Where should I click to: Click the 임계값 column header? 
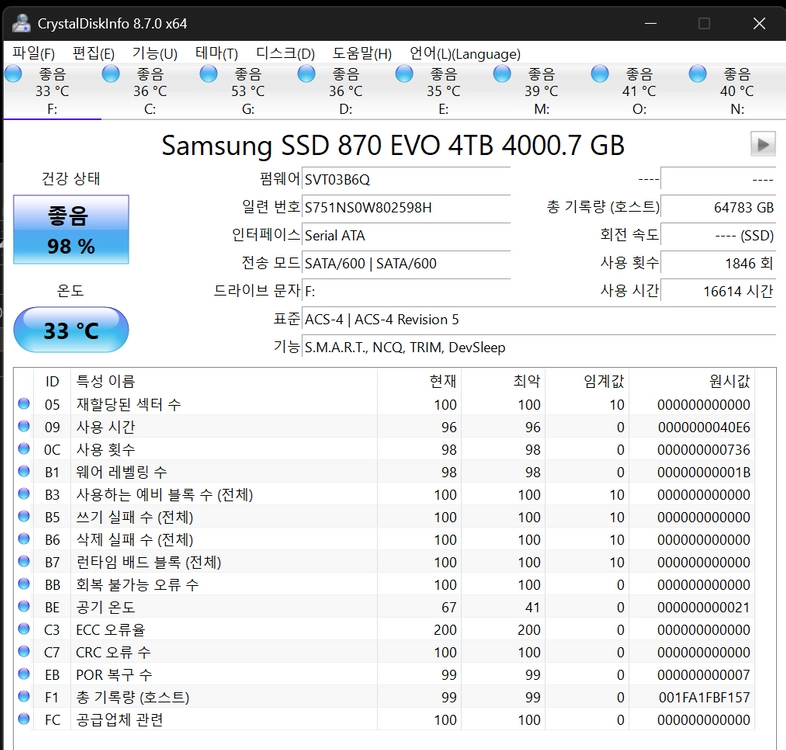[x=587, y=381]
